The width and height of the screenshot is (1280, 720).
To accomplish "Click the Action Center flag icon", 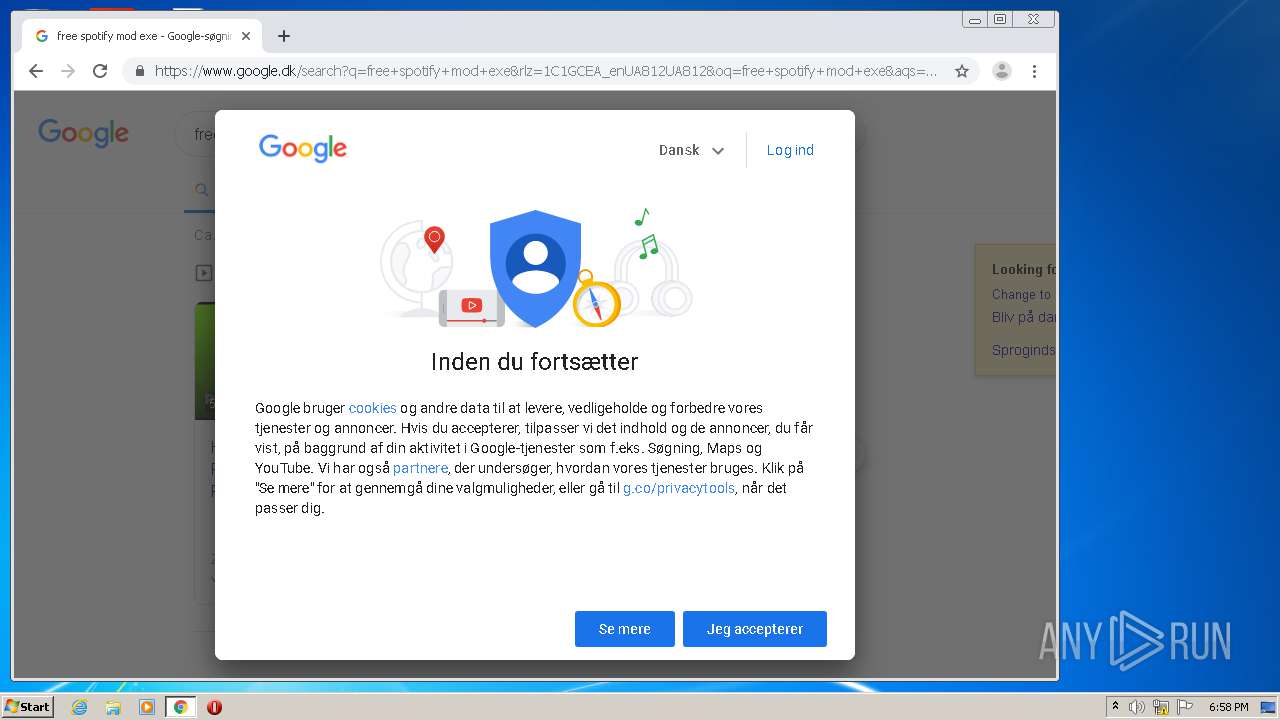I will 1185,707.
